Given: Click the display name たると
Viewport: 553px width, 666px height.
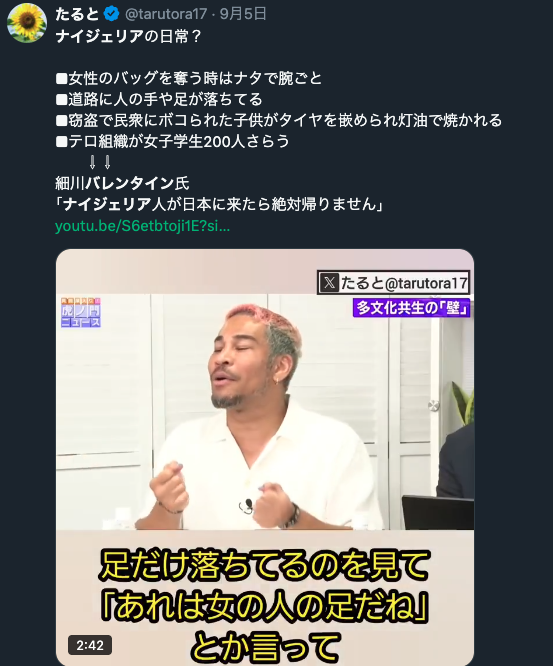Looking at the screenshot, I should [77, 14].
